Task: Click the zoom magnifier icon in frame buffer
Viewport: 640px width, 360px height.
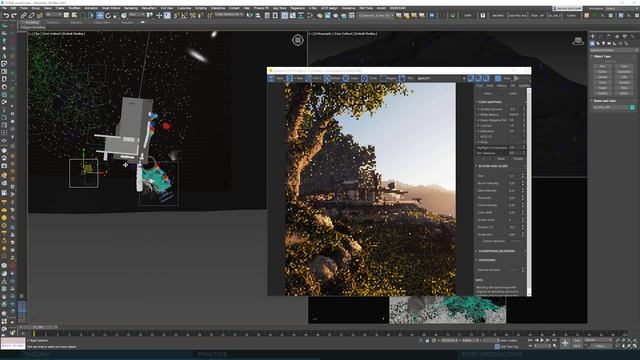Action: pos(471,78)
